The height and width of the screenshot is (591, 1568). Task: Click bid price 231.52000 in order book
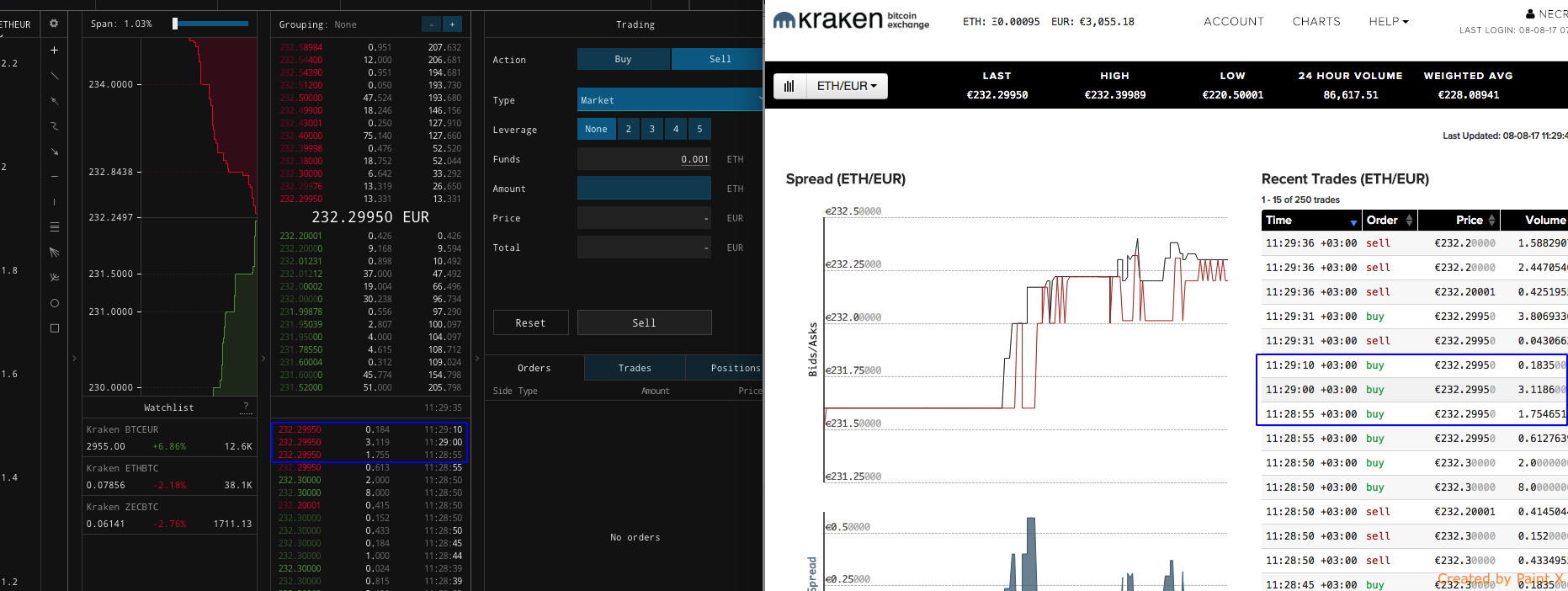[300, 387]
